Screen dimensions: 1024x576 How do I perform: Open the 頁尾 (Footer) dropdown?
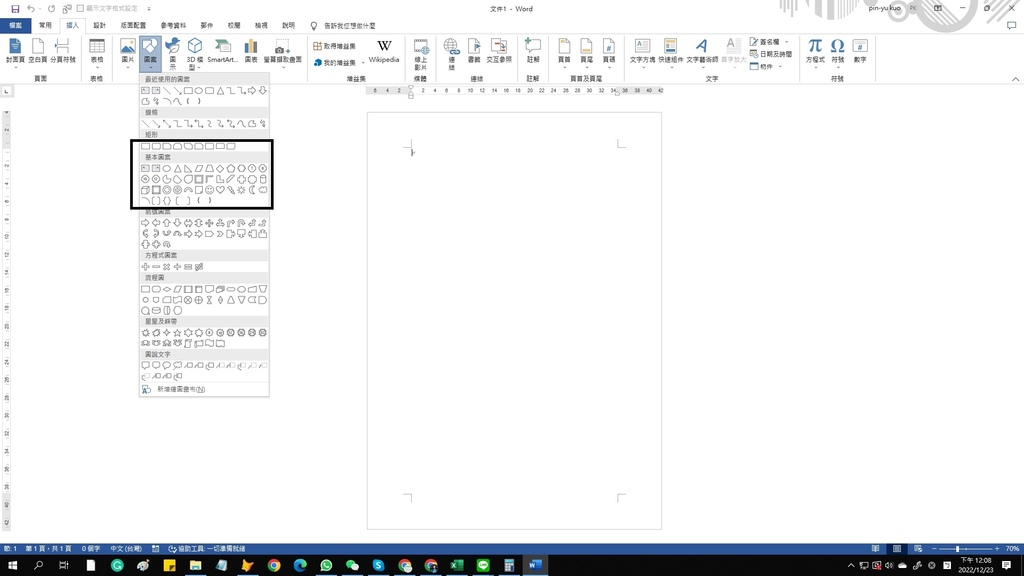pyautogui.click(x=586, y=53)
